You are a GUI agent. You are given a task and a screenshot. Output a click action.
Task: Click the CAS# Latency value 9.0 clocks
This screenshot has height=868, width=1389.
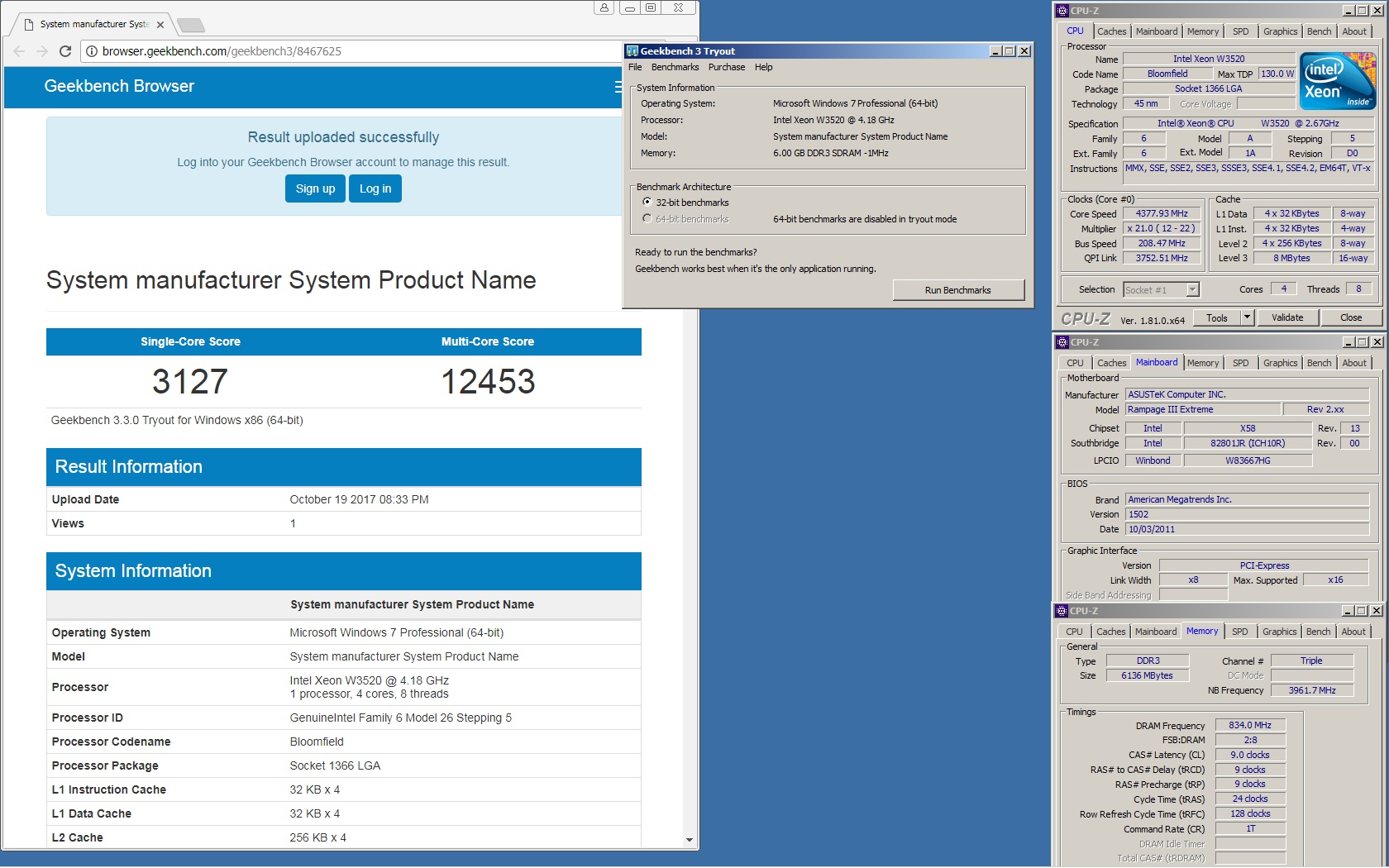(x=1250, y=755)
